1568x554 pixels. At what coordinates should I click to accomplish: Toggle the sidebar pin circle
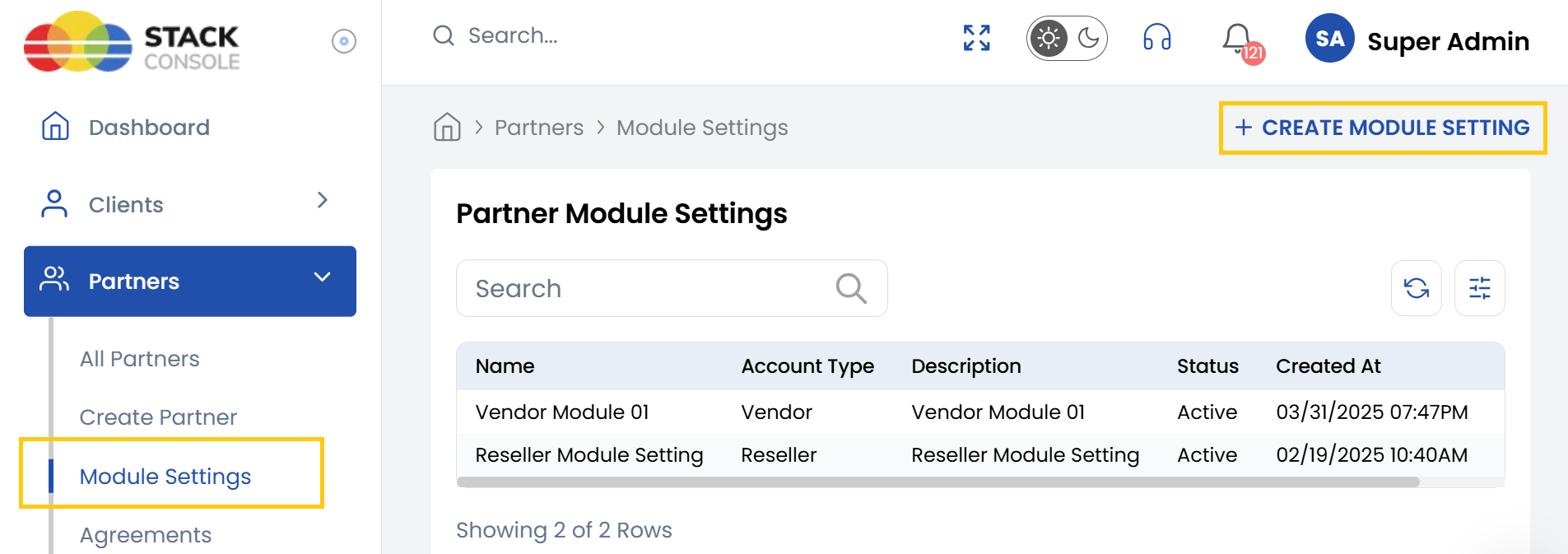(343, 41)
